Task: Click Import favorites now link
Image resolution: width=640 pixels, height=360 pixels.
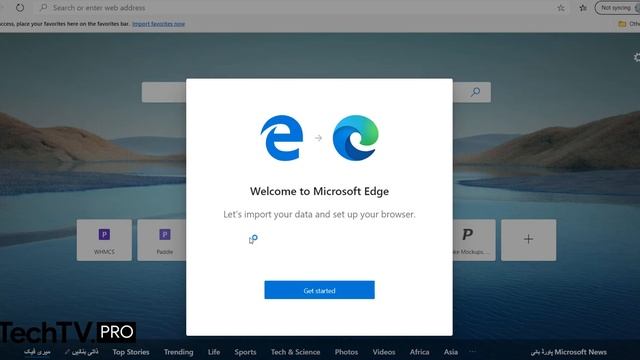Action: tap(158, 24)
